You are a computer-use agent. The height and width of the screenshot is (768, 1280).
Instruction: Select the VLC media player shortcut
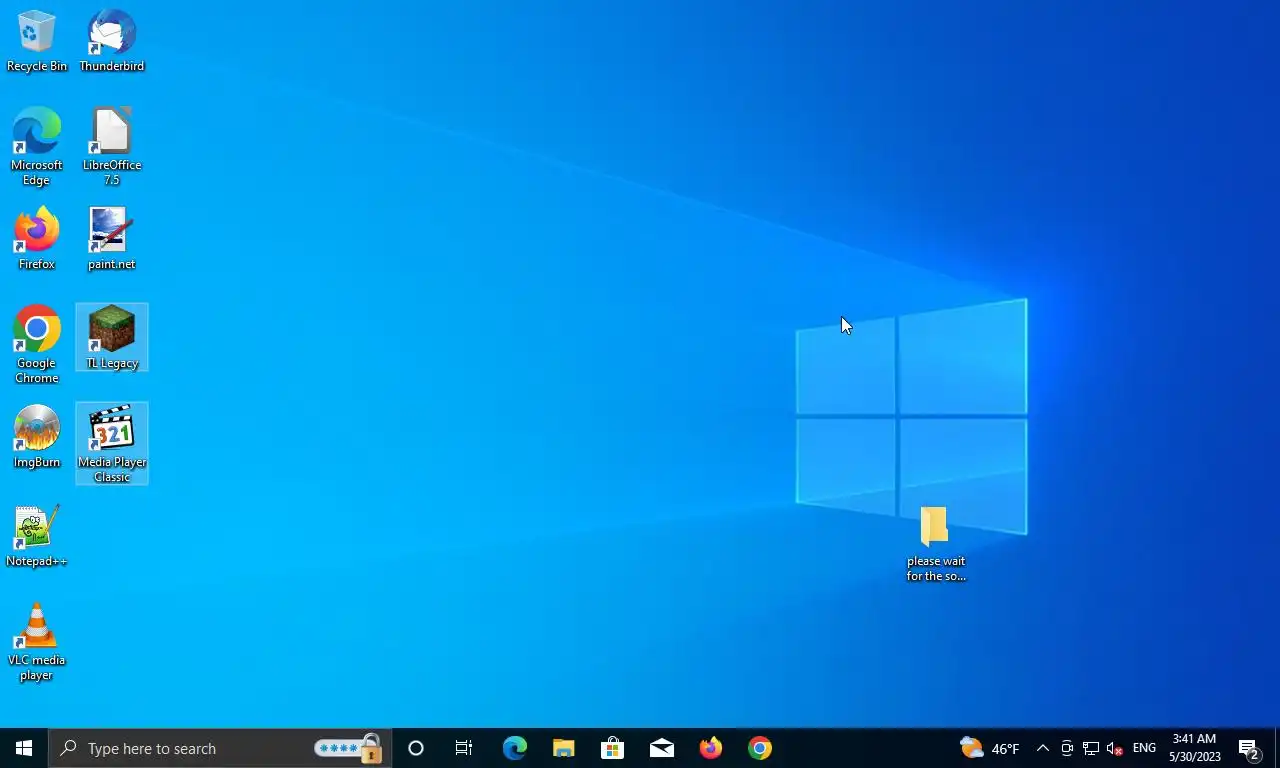pyautogui.click(x=37, y=642)
